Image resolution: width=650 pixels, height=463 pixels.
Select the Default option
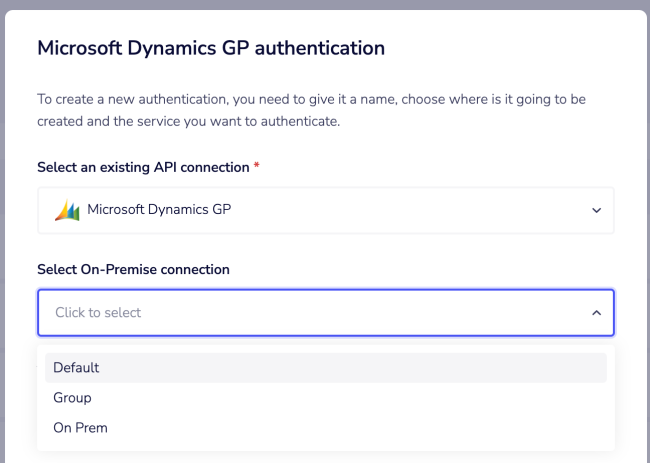pyautogui.click(x=76, y=367)
